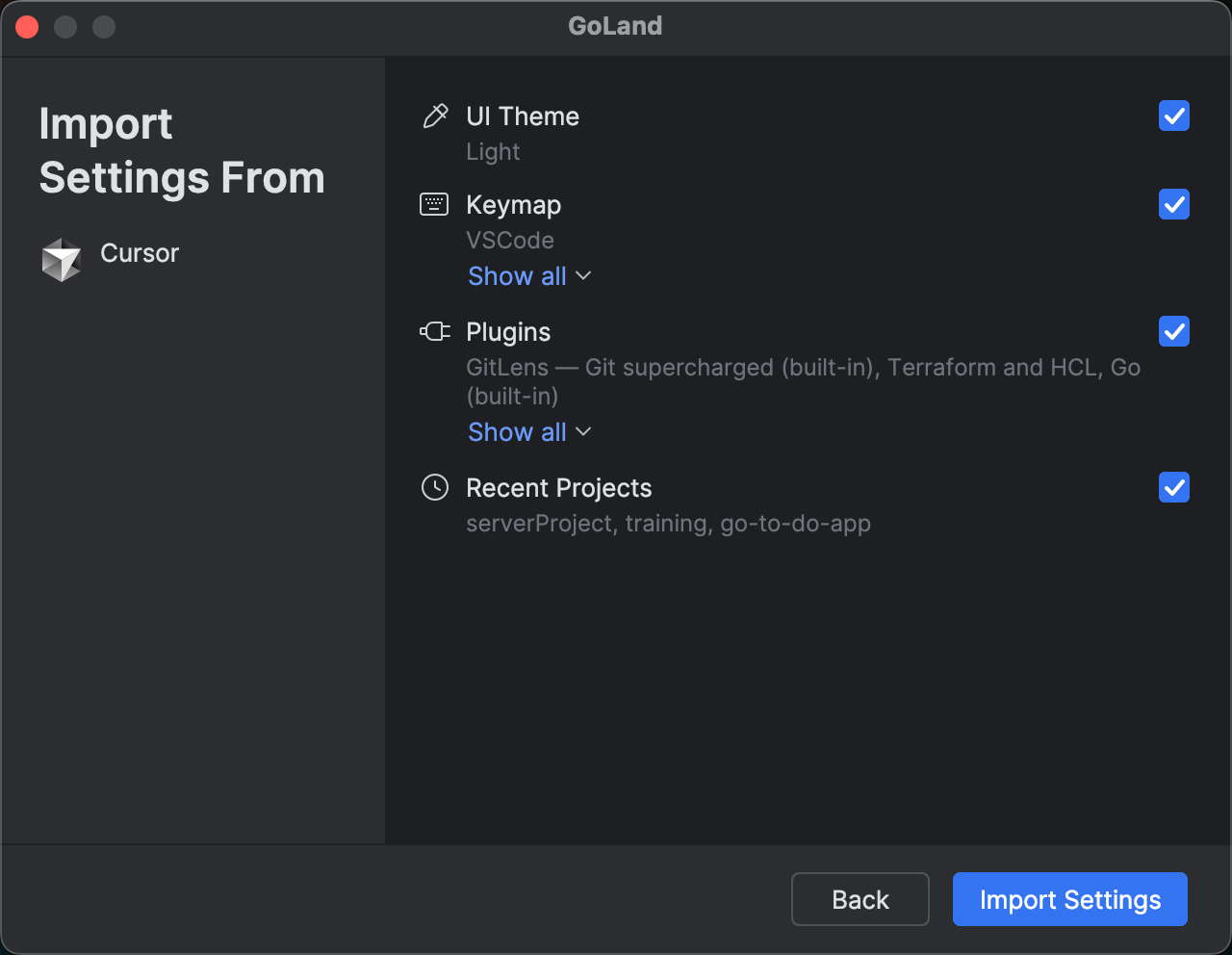Click the Show all link in the Plugins section
This screenshot has height=955, width=1232.
click(517, 432)
